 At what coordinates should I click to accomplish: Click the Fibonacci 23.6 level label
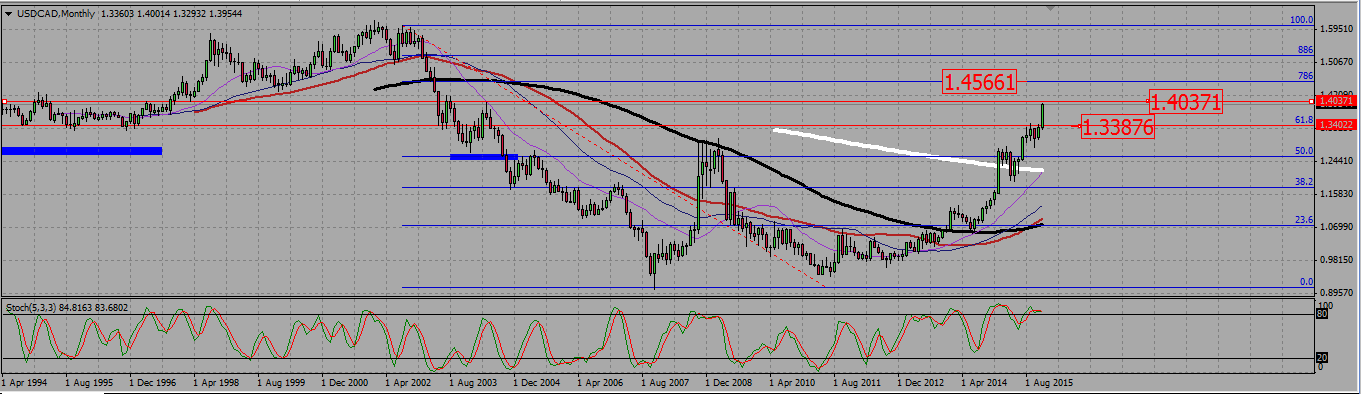[1304, 219]
